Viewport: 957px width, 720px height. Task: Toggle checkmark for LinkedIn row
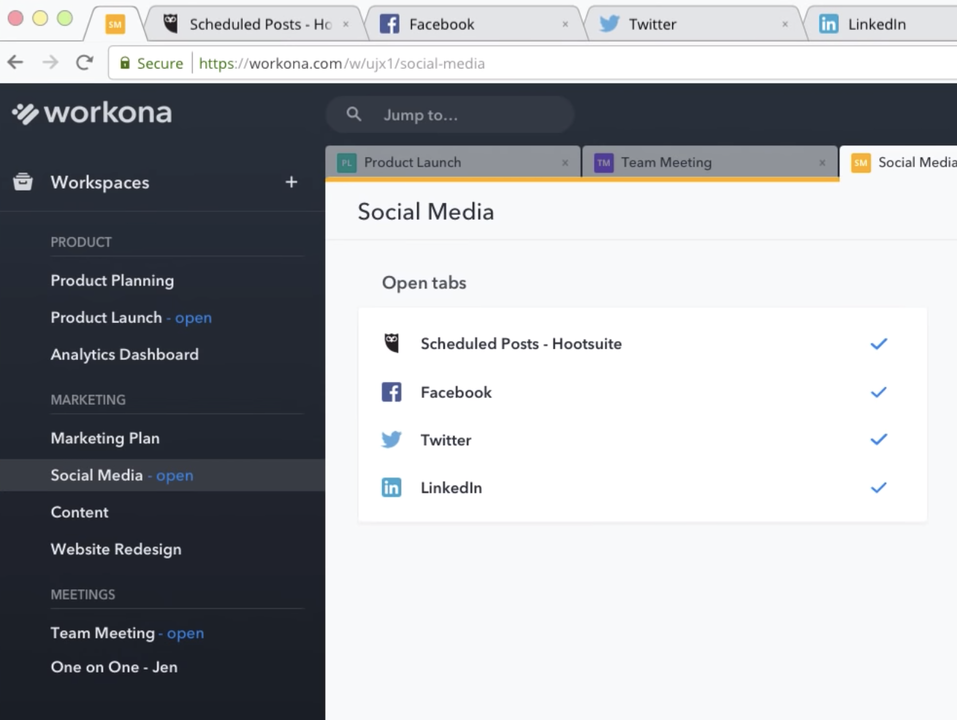879,488
